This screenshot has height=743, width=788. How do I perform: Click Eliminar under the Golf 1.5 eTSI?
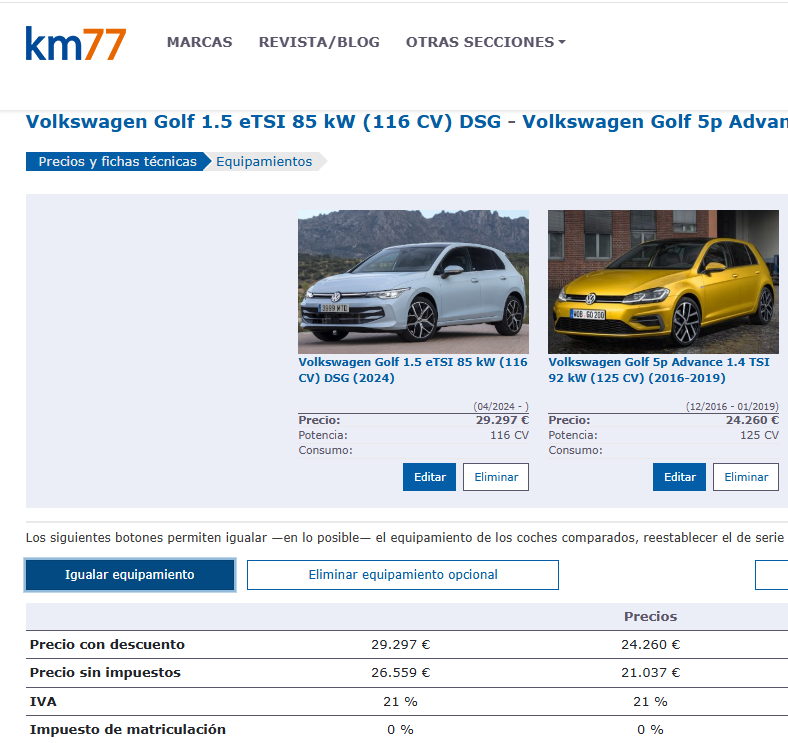pyautogui.click(x=496, y=477)
